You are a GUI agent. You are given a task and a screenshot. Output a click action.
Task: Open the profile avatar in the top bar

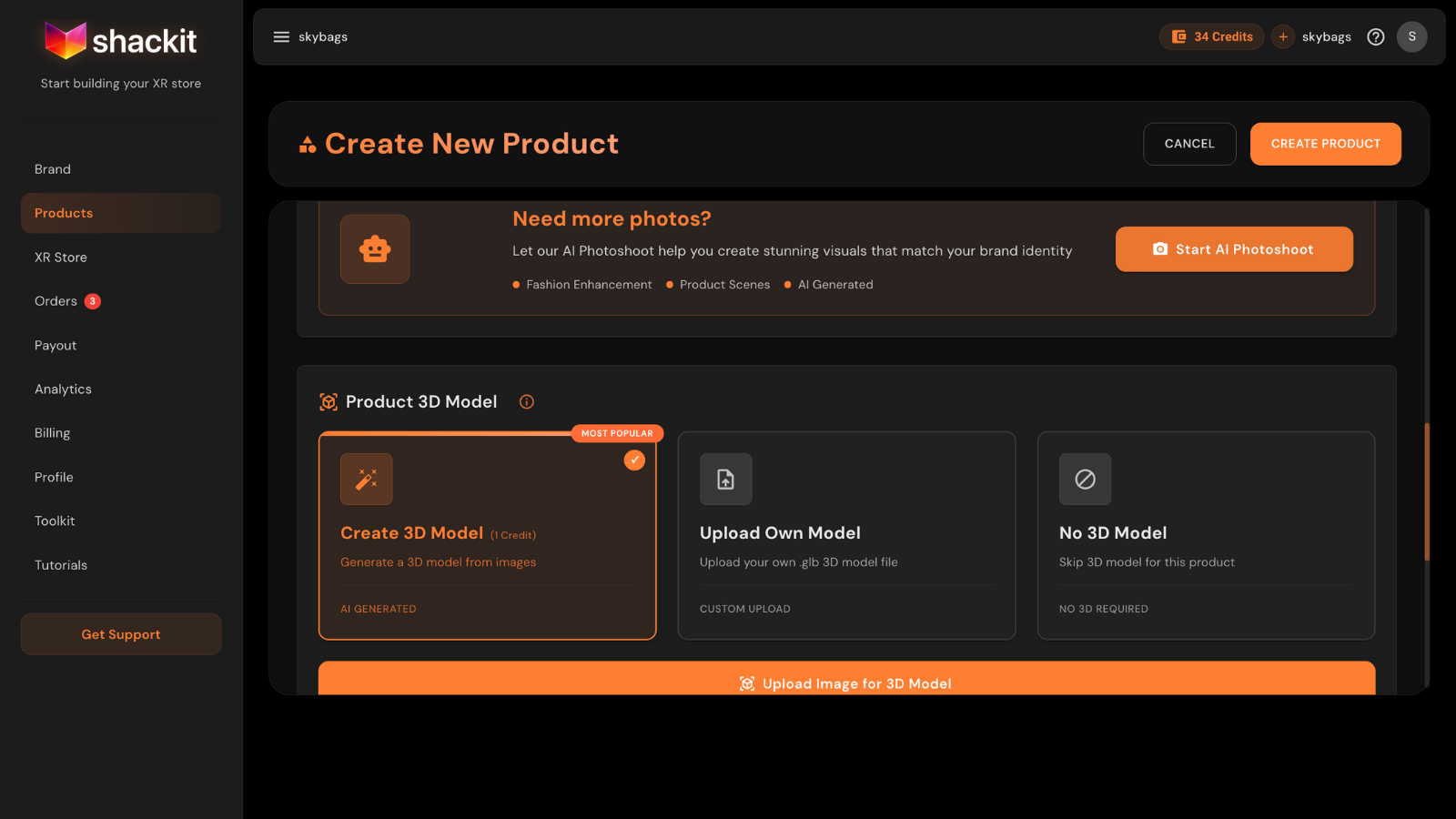click(x=1411, y=36)
